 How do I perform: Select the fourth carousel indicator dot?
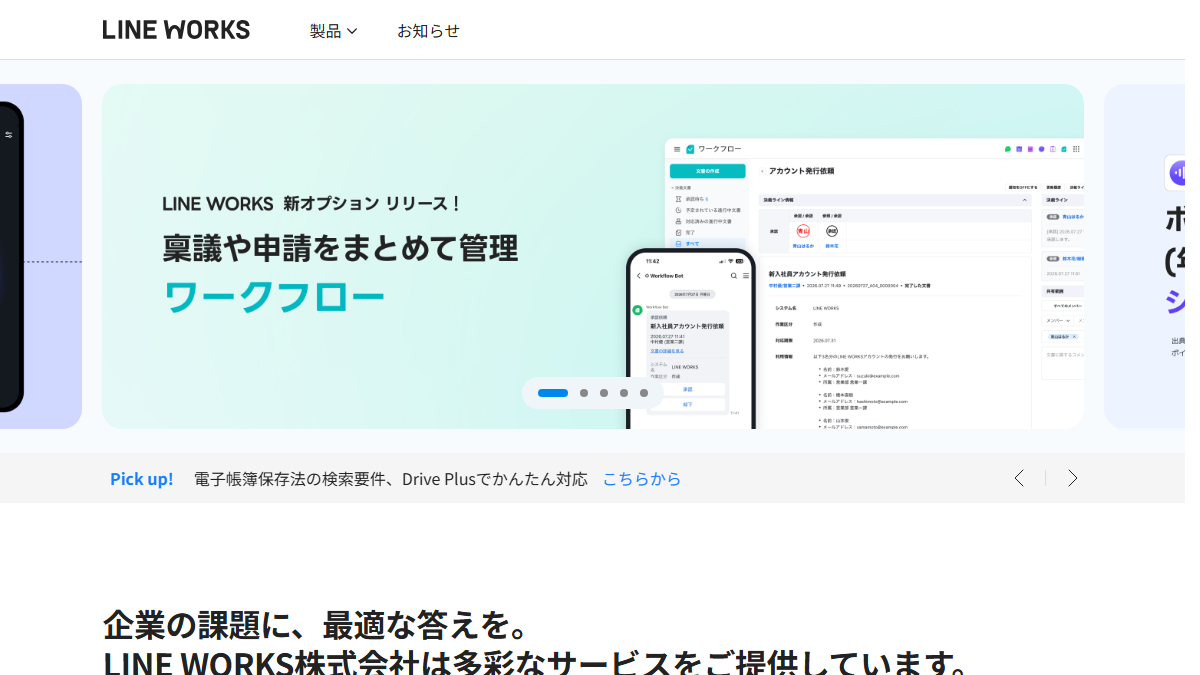click(x=624, y=393)
